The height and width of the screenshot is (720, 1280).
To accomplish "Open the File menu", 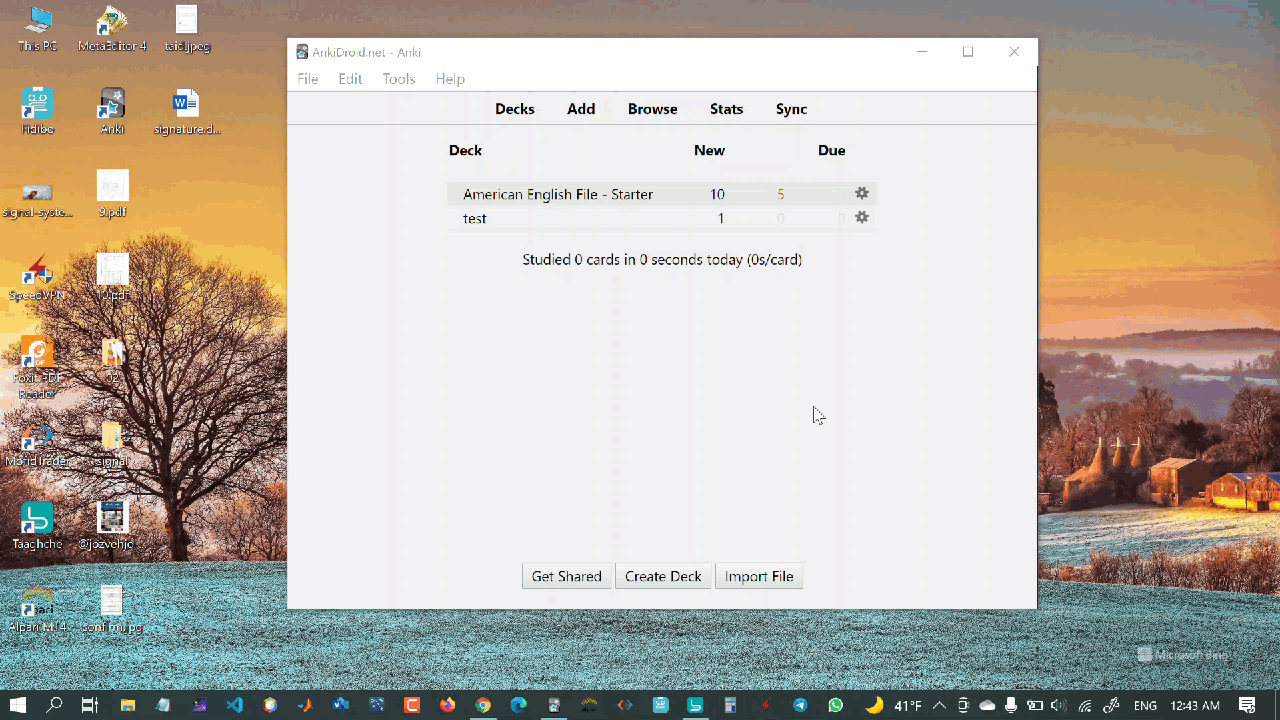I will 308,79.
